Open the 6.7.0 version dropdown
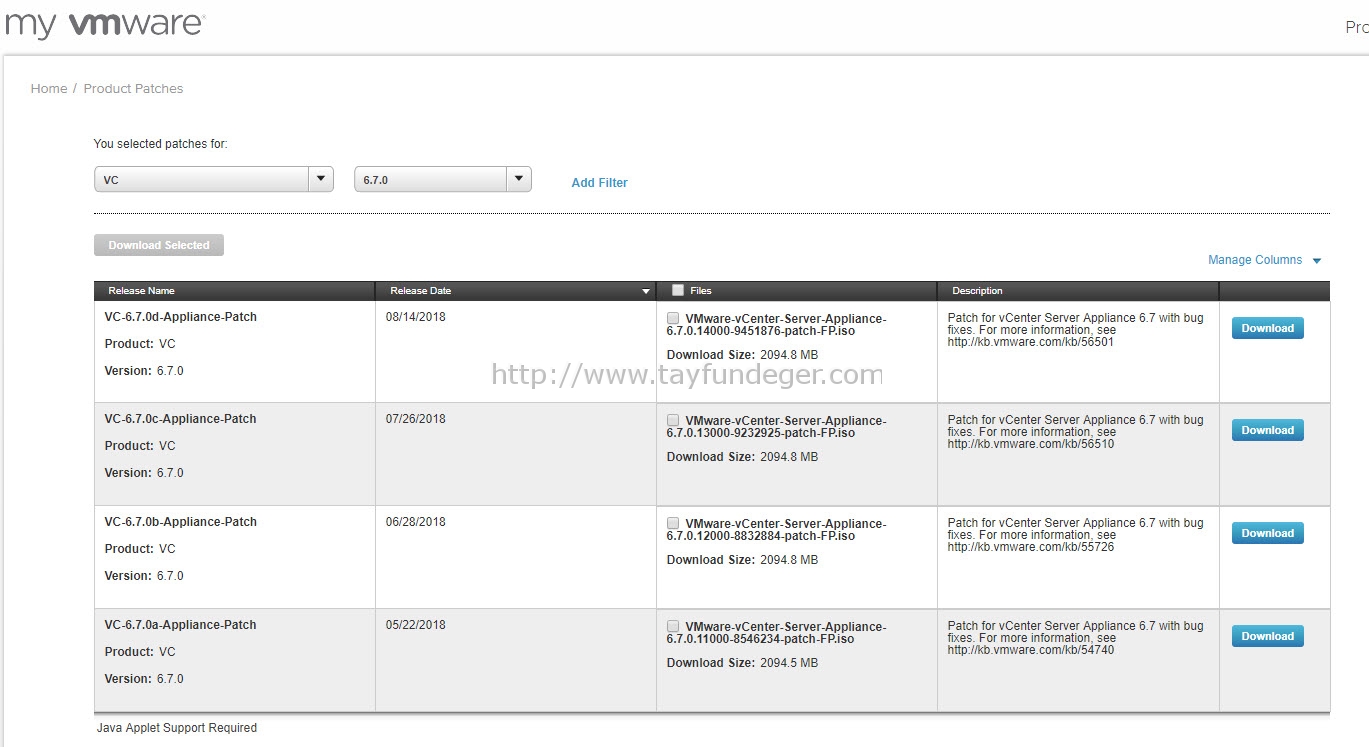Image resolution: width=1369 pixels, height=747 pixels. 443,180
